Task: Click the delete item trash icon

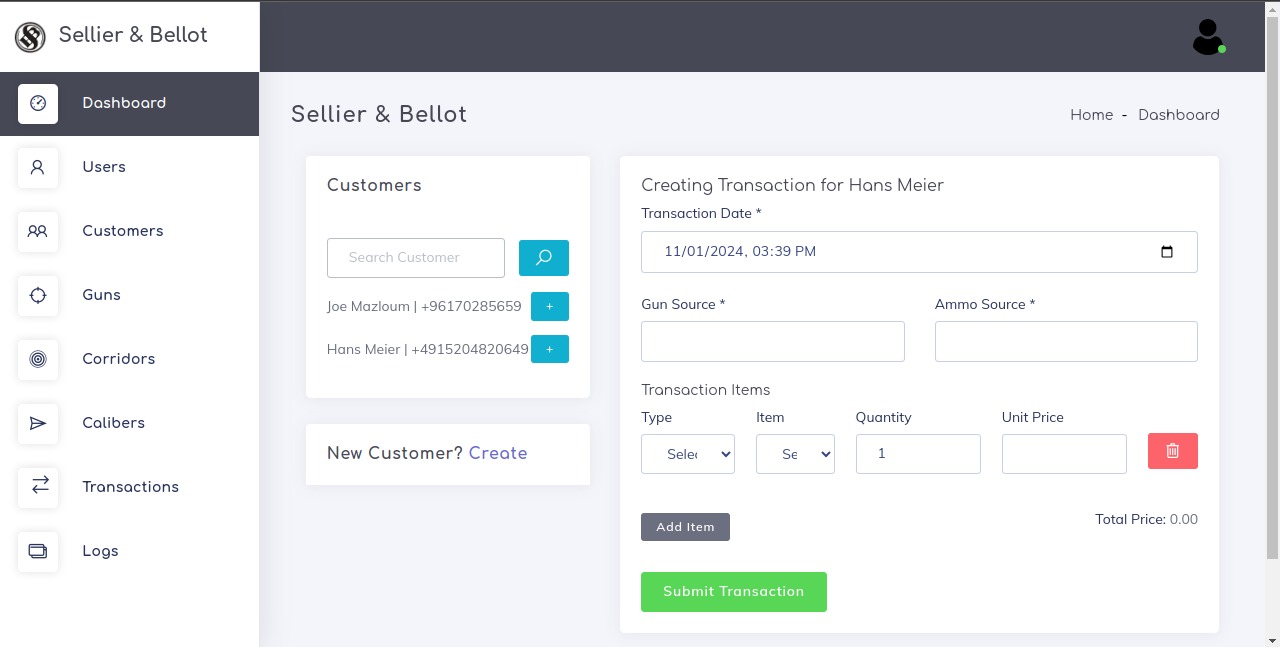Action: [x=1172, y=451]
